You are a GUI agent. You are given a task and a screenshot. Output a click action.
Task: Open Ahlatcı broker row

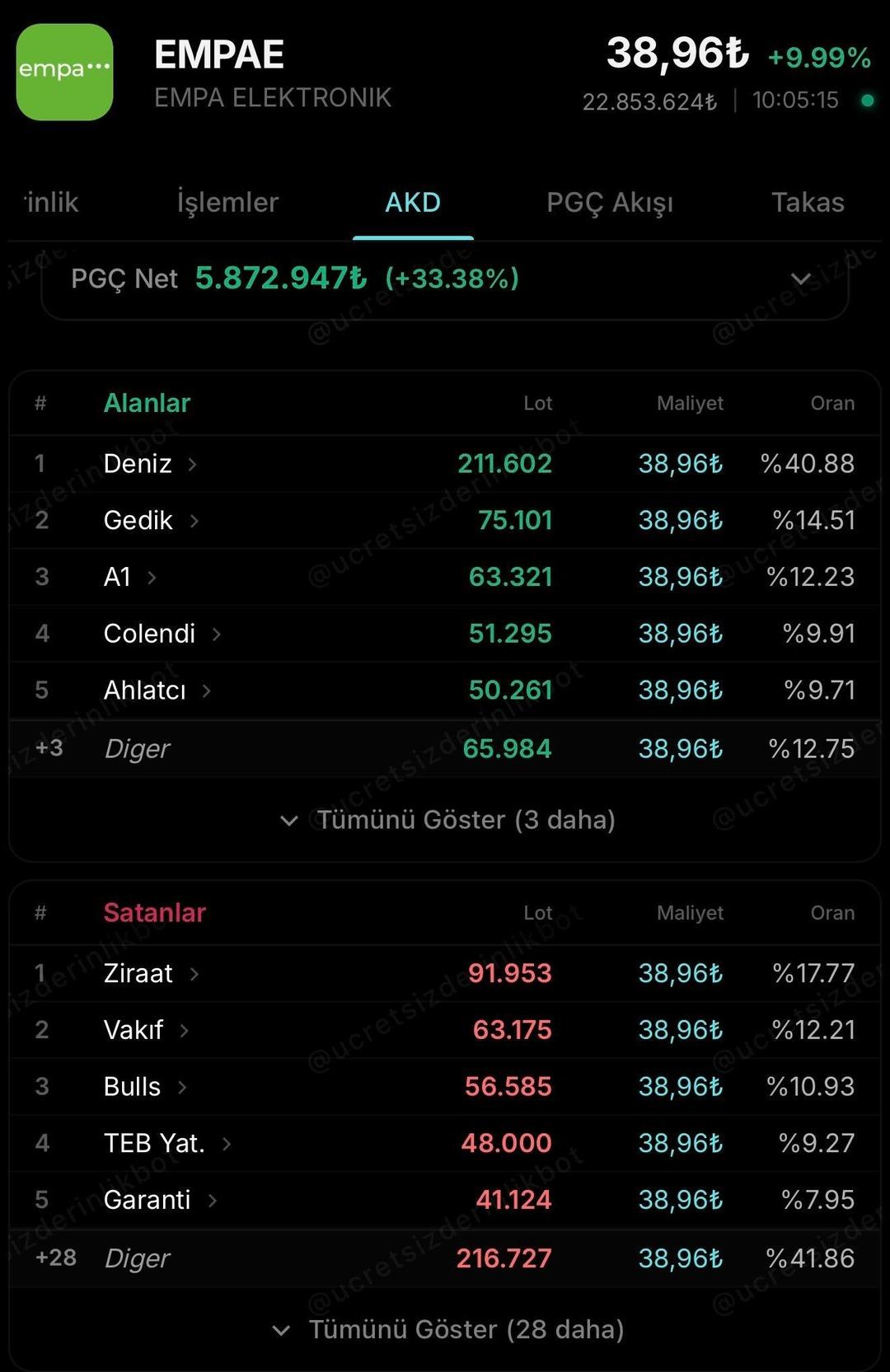[x=145, y=691]
